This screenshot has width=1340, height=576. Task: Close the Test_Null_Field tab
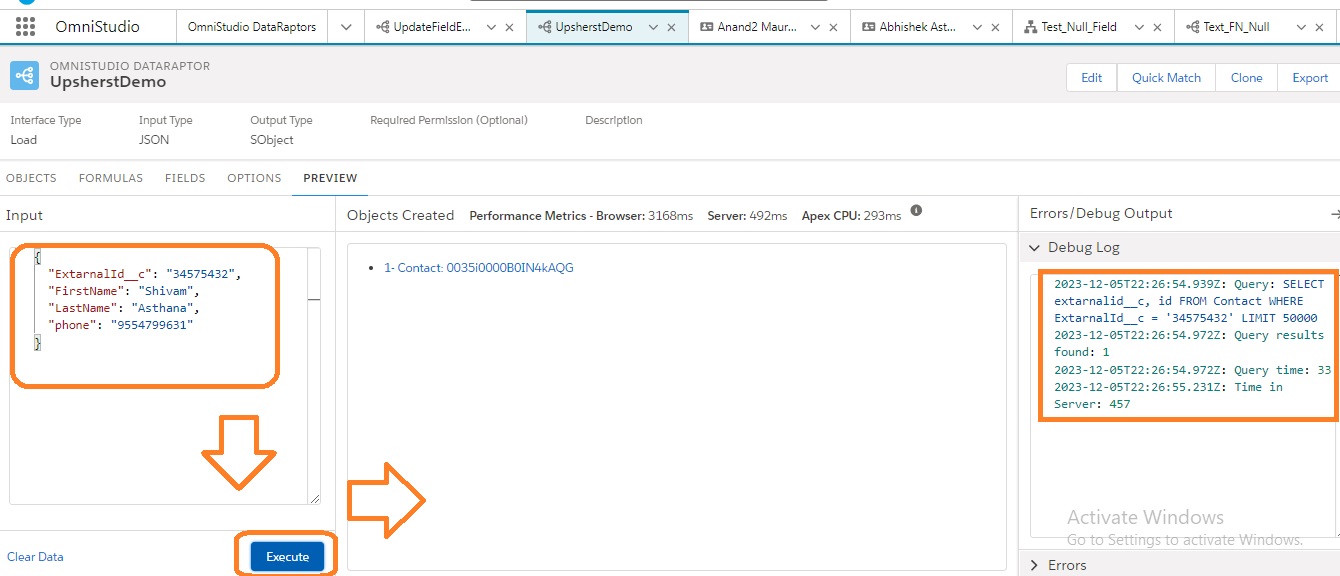click(x=1157, y=28)
